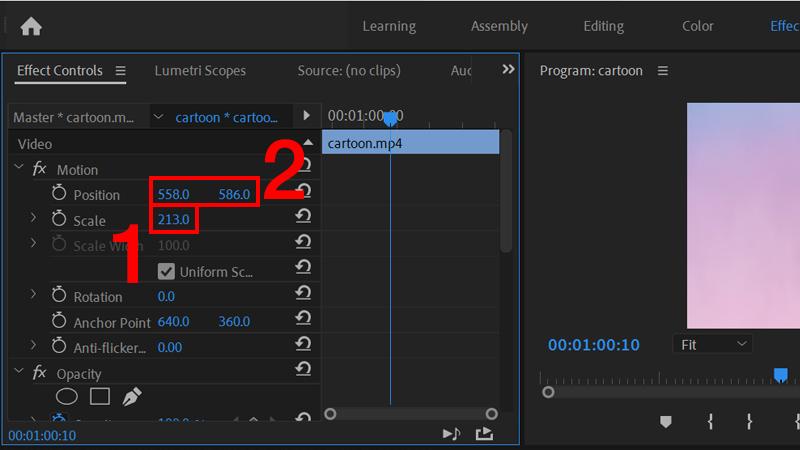Switch to the Lumetri Scopes tab

[x=200, y=71]
